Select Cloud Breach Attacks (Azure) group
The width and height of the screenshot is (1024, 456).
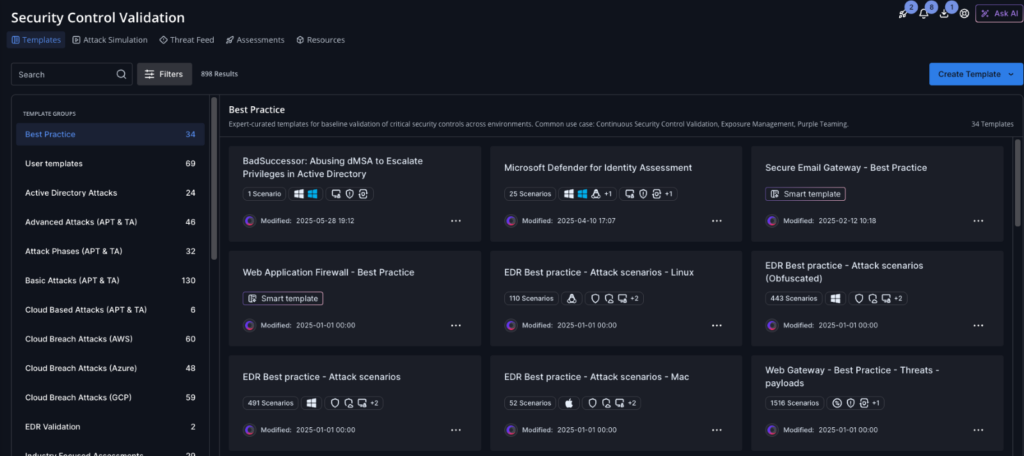(110, 368)
